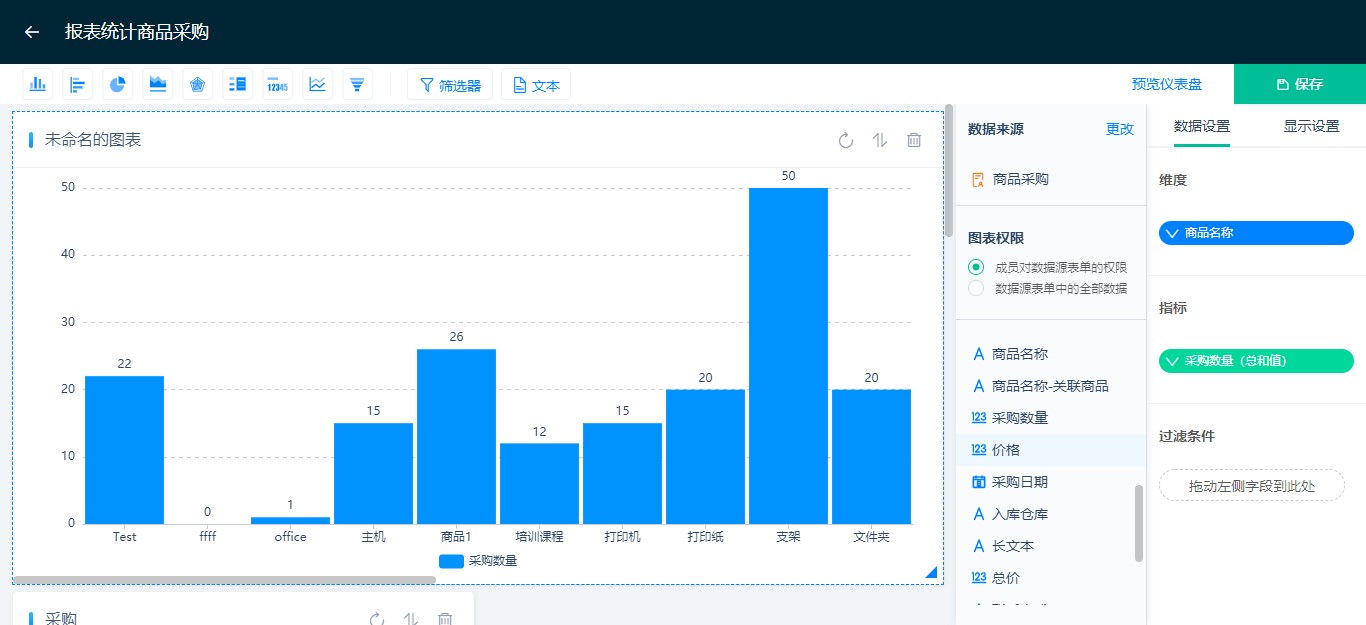Click the 商品采购 data source form
This screenshot has width=1366, height=625.
pyautogui.click(x=1010, y=180)
